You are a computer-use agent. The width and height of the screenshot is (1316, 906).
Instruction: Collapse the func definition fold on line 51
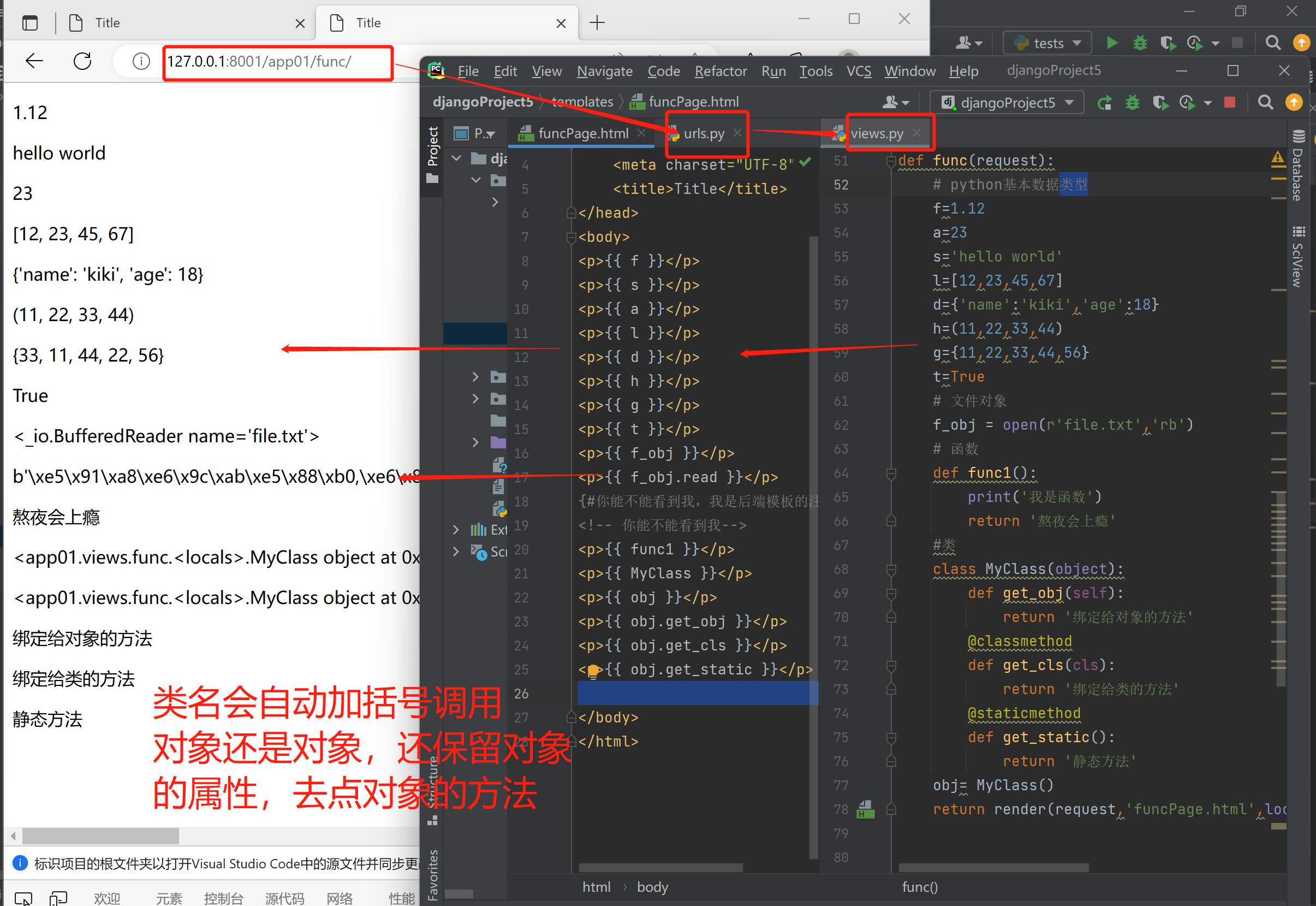[891, 161]
